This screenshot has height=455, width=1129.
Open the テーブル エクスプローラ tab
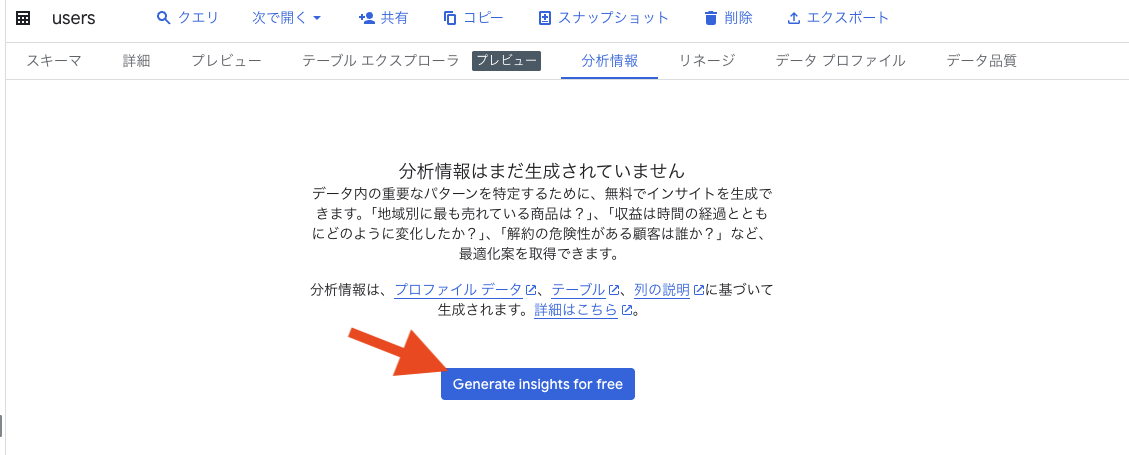pyautogui.click(x=380, y=60)
